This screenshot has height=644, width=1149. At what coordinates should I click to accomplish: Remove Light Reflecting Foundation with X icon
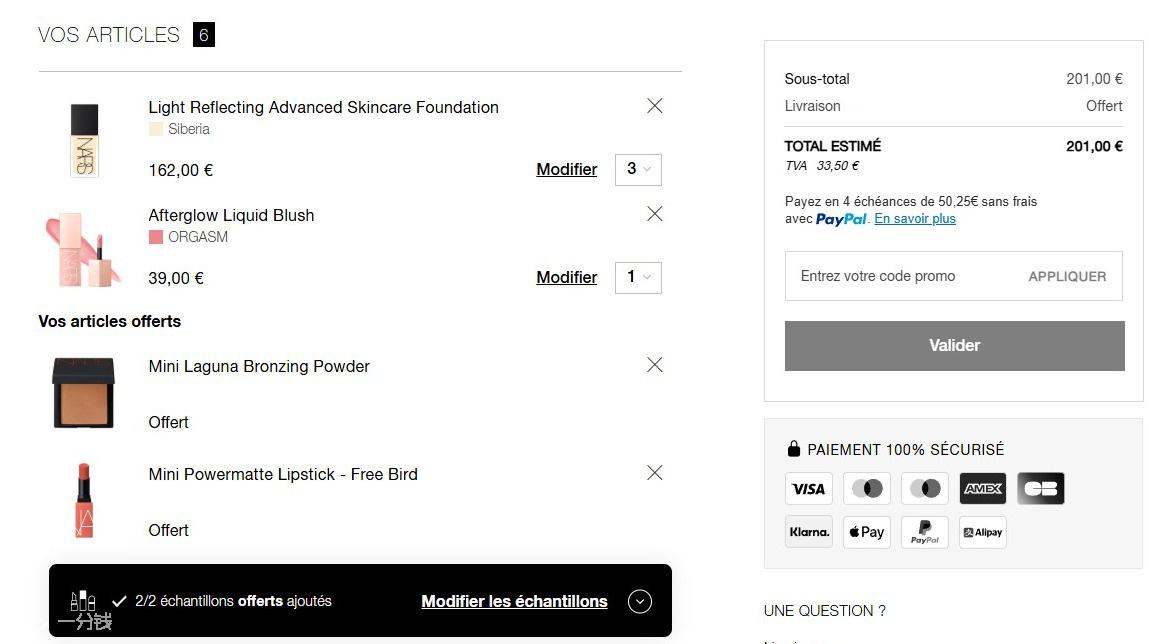click(654, 106)
